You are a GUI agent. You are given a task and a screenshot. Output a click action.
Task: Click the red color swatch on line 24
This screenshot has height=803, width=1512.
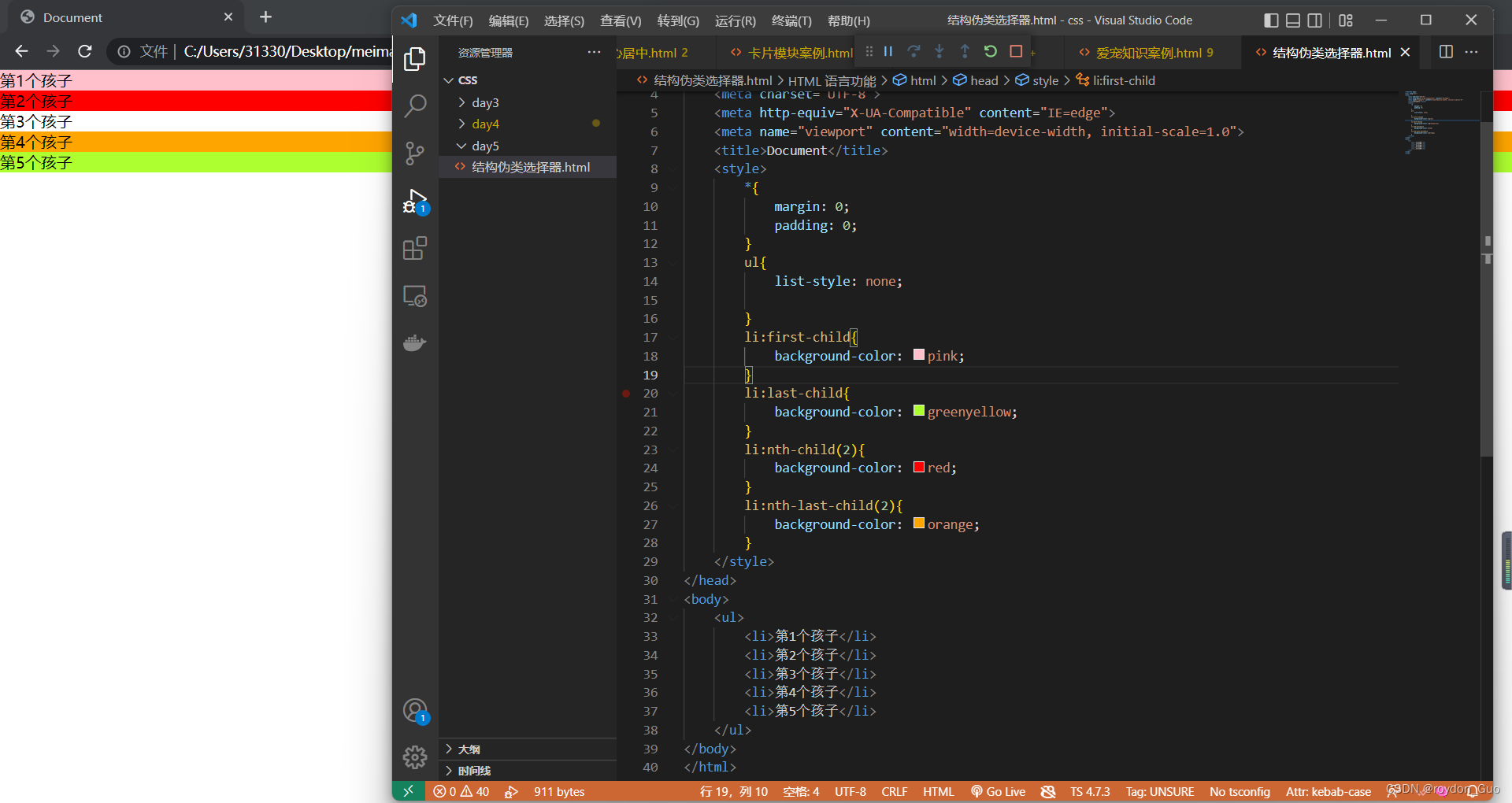pyautogui.click(x=918, y=468)
